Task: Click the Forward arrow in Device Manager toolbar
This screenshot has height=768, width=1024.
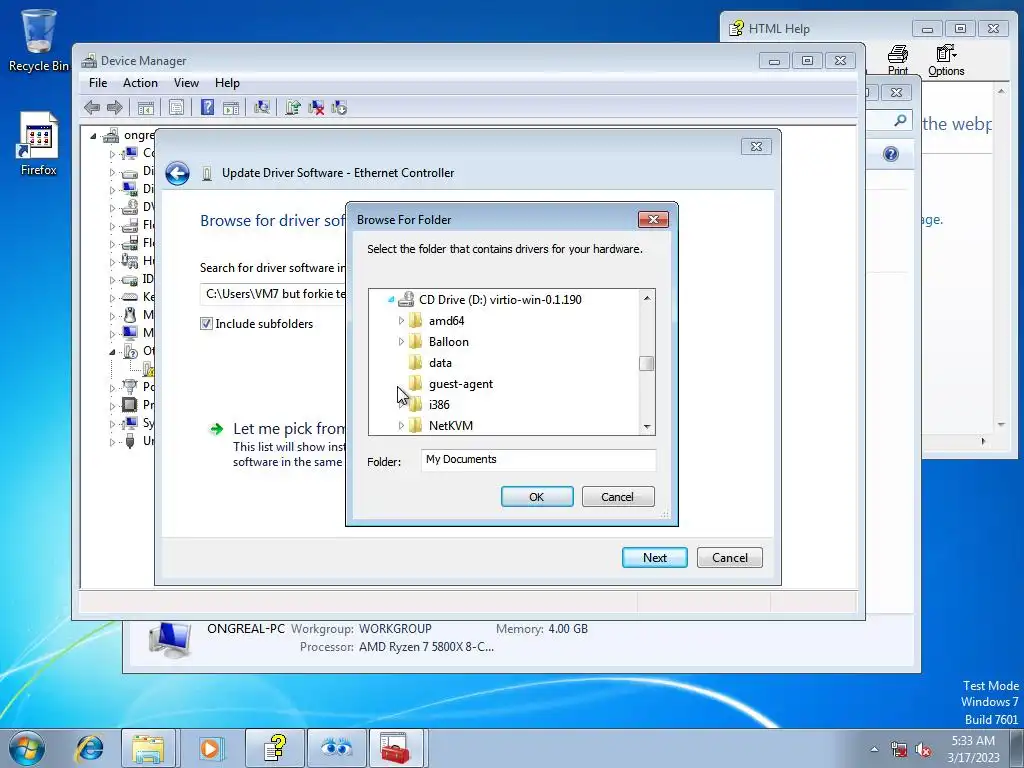Action: (x=114, y=107)
